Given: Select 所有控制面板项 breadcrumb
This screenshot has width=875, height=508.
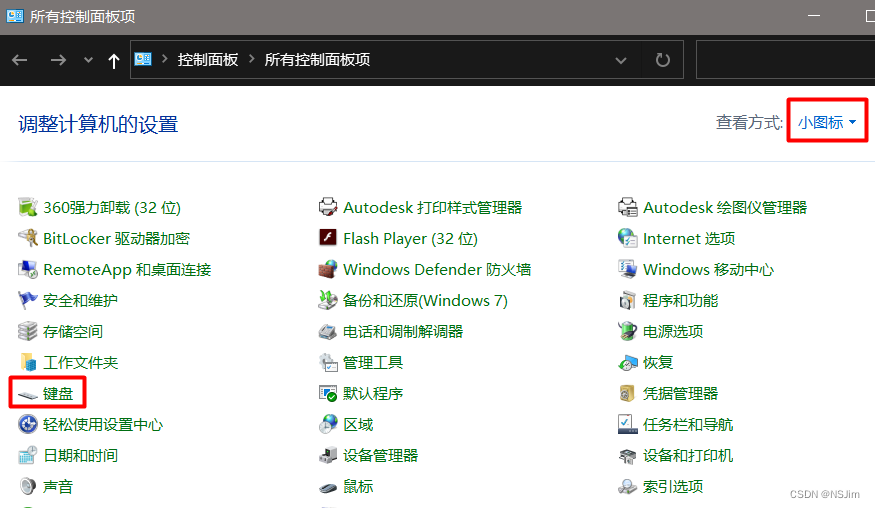Looking at the screenshot, I should coord(317,60).
